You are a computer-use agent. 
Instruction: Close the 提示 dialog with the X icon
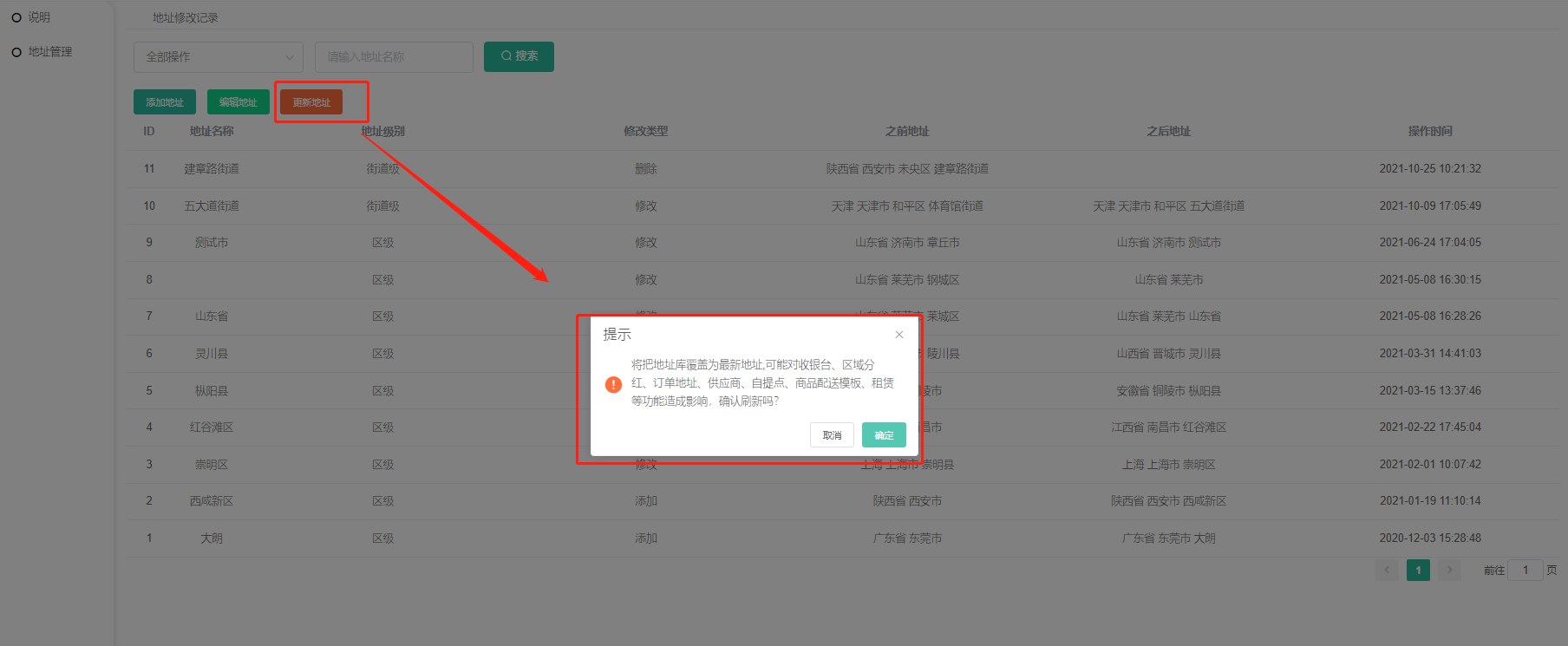[899, 335]
